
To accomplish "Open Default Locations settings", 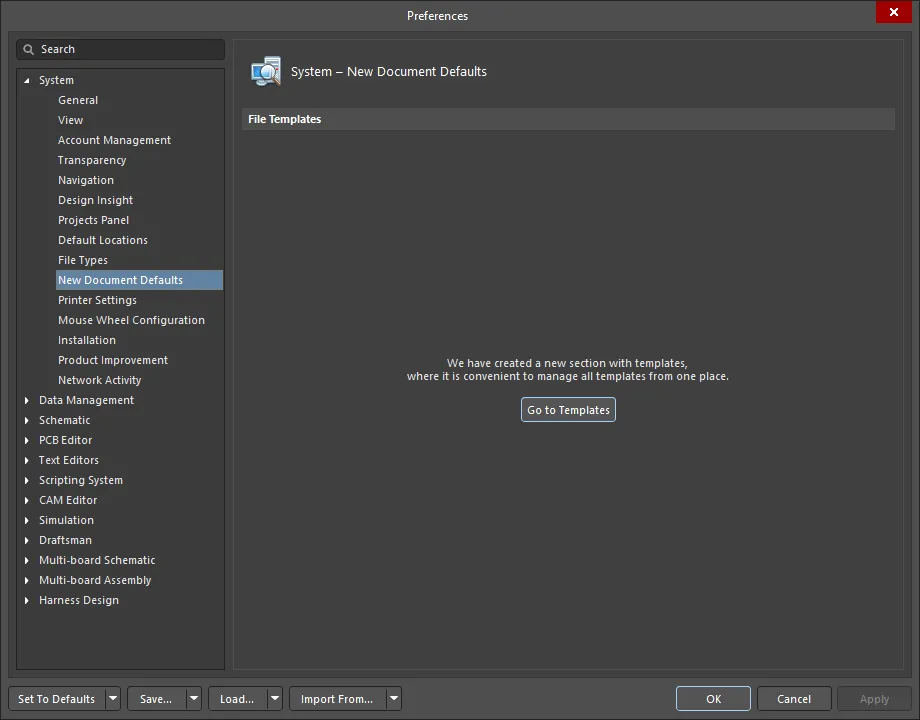I will click(x=103, y=240).
